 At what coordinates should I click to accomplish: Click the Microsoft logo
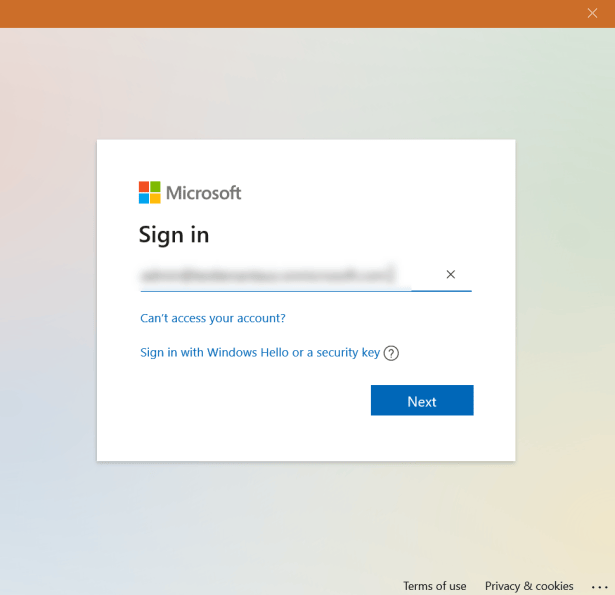coord(190,193)
